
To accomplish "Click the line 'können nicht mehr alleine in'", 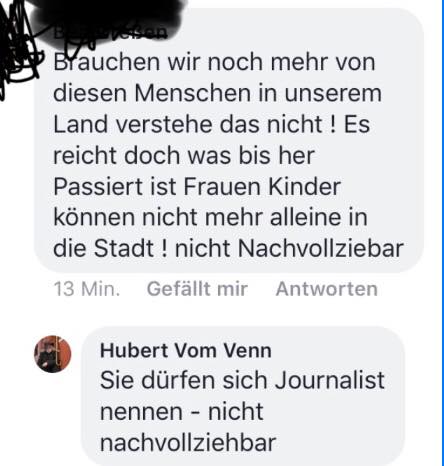I will coord(210,217).
